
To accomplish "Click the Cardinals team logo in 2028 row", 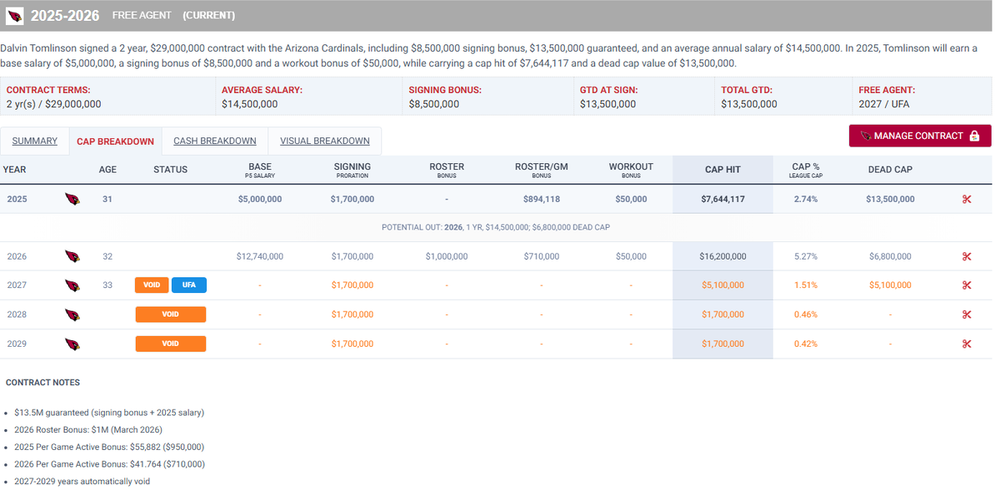I will click(x=72, y=315).
